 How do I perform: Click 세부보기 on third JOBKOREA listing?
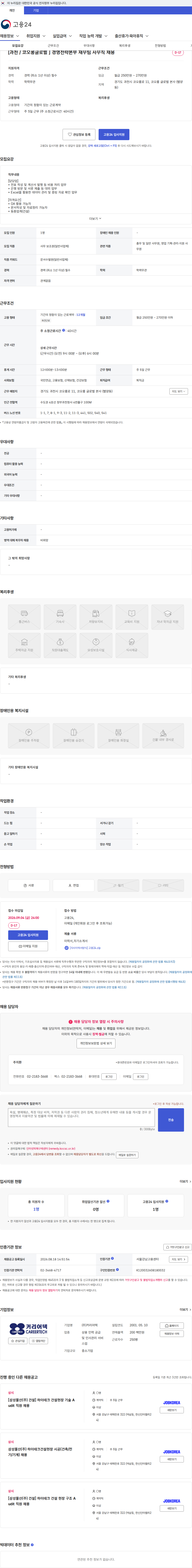point(172,1508)
